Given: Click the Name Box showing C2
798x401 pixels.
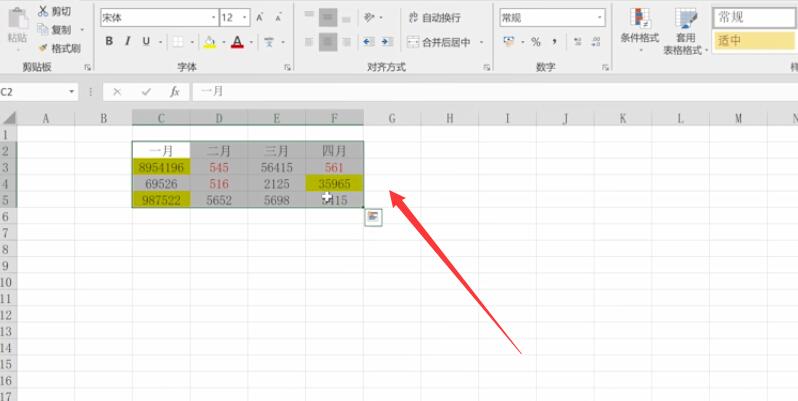Looking at the screenshot, I should 33,92.
